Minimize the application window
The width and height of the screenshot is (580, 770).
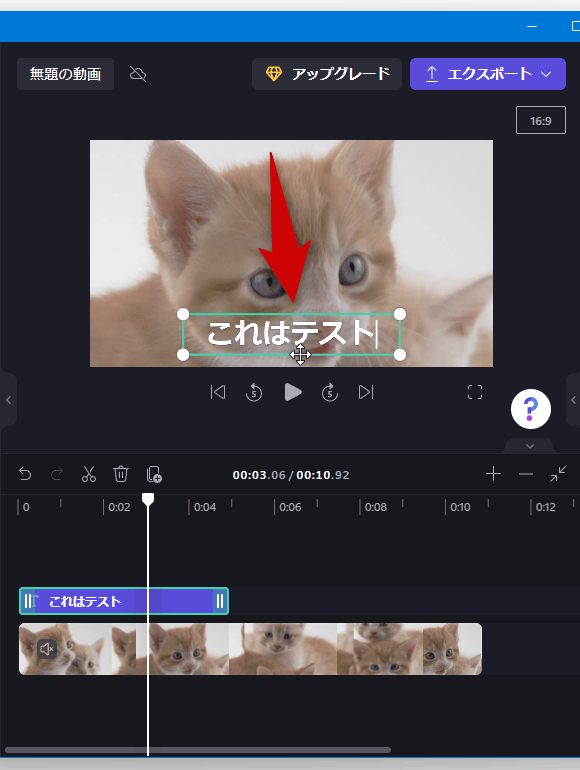532,26
